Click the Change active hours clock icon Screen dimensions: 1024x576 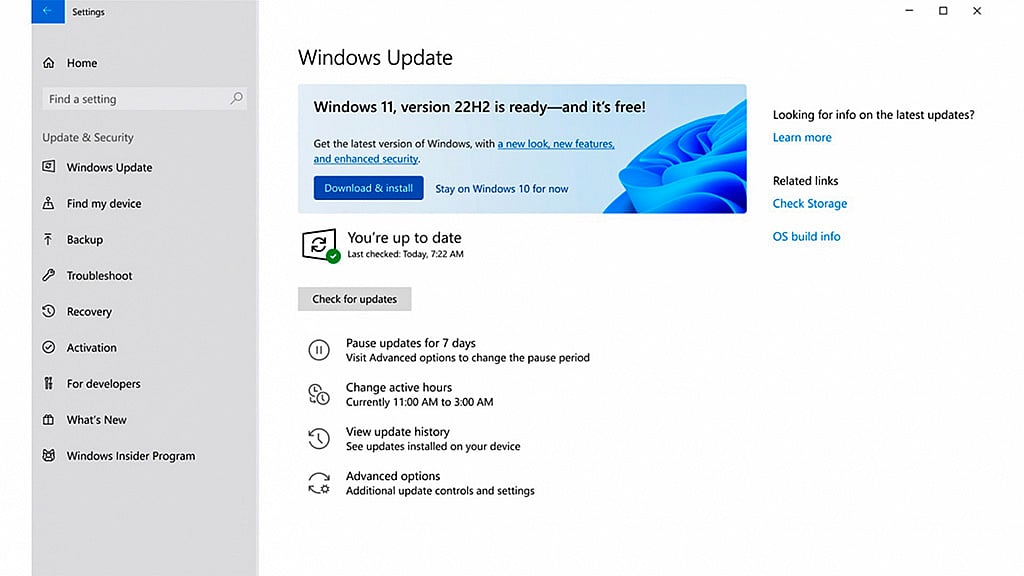[319, 394]
